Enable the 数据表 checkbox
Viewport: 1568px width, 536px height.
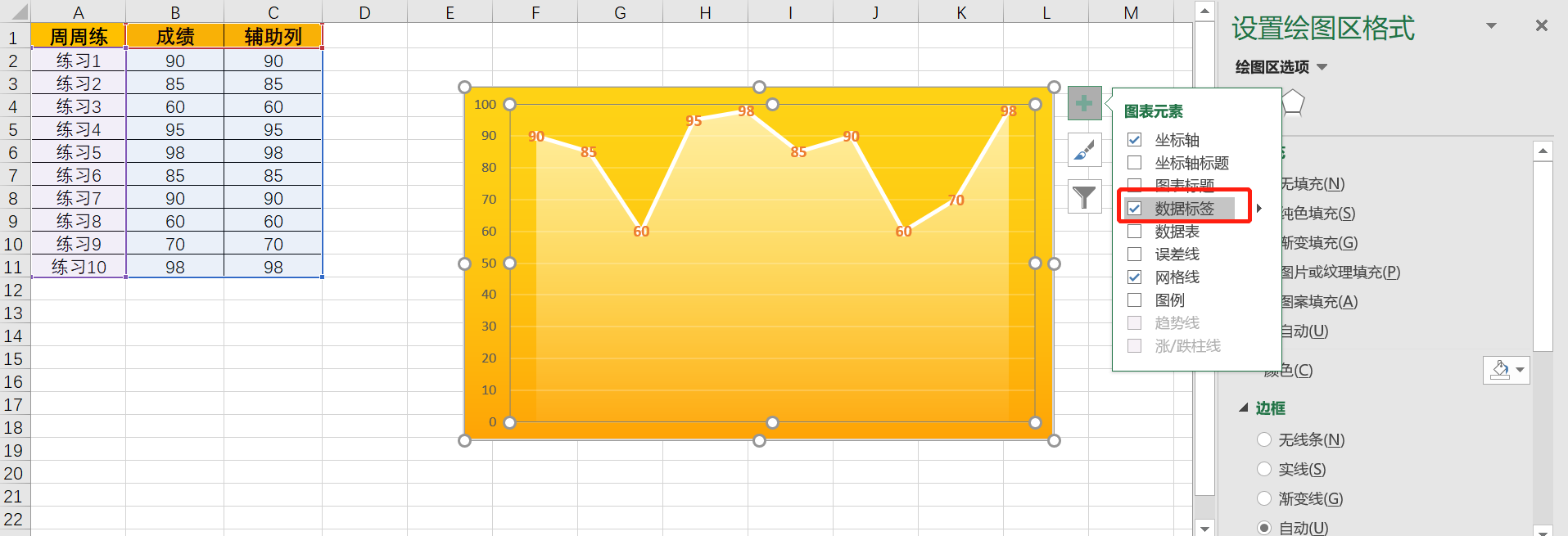tap(1134, 232)
